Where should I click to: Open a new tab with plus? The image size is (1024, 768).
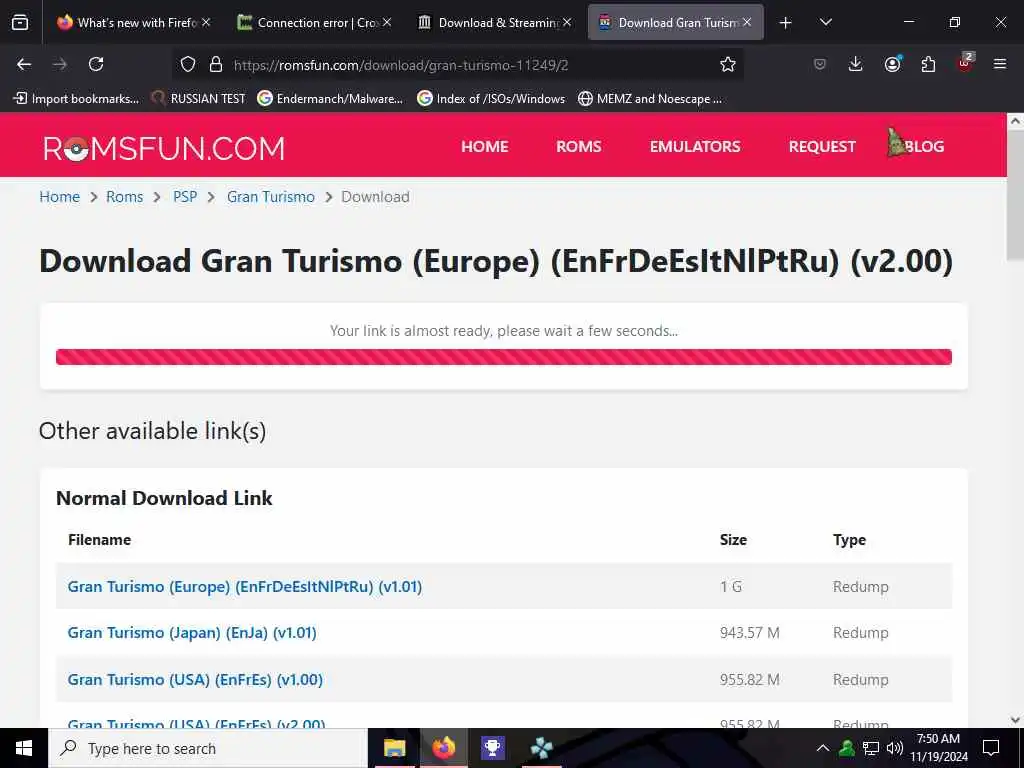click(x=786, y=23)
